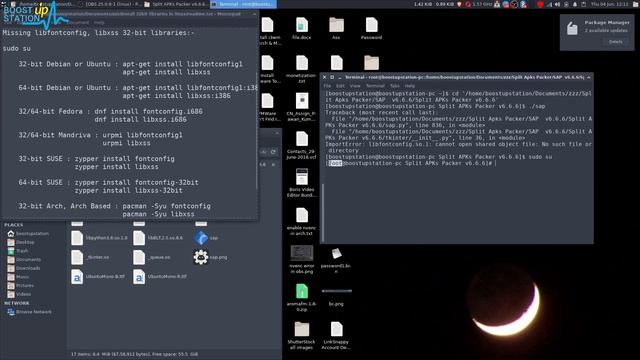Open Downloads in the Places sidebar
Viewport: 640px width, 360px height.
tap(24, 268)
